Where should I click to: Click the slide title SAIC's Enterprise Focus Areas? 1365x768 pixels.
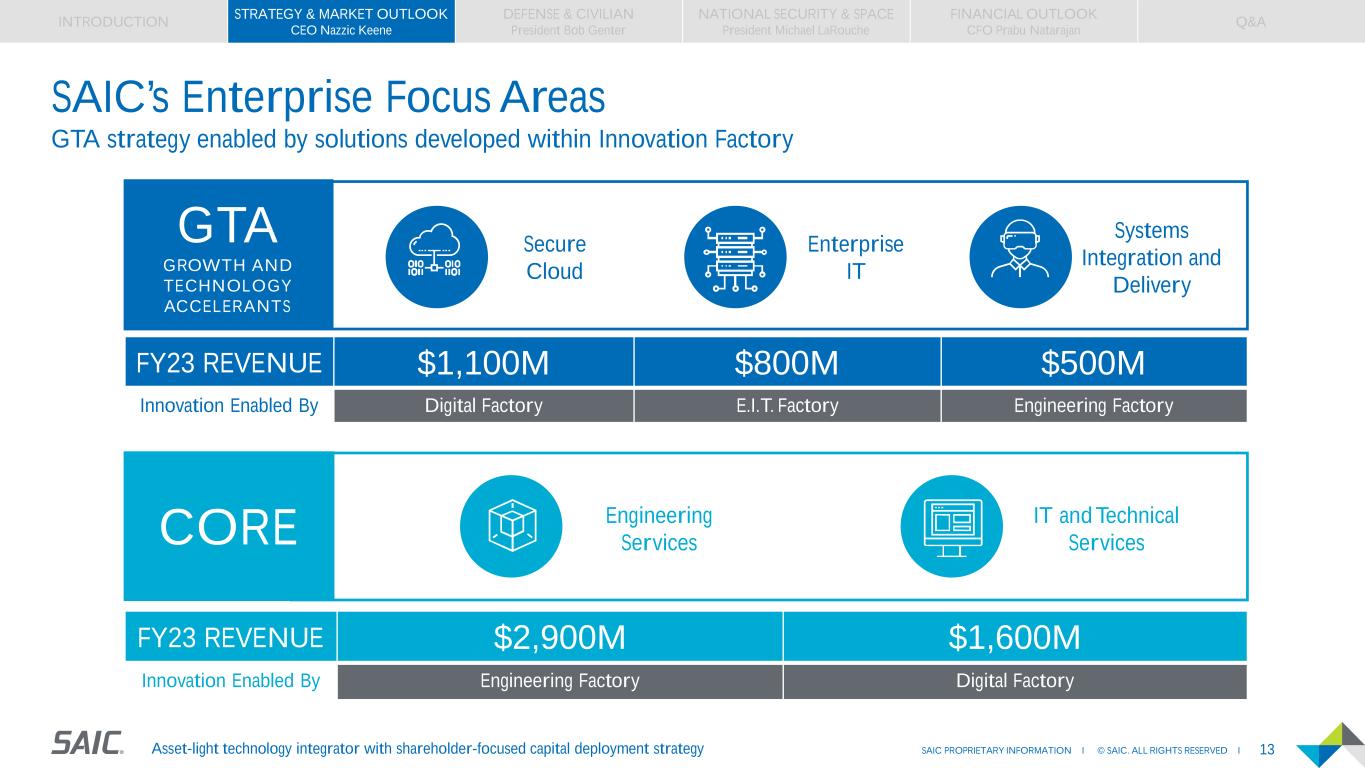coord(329,99)
